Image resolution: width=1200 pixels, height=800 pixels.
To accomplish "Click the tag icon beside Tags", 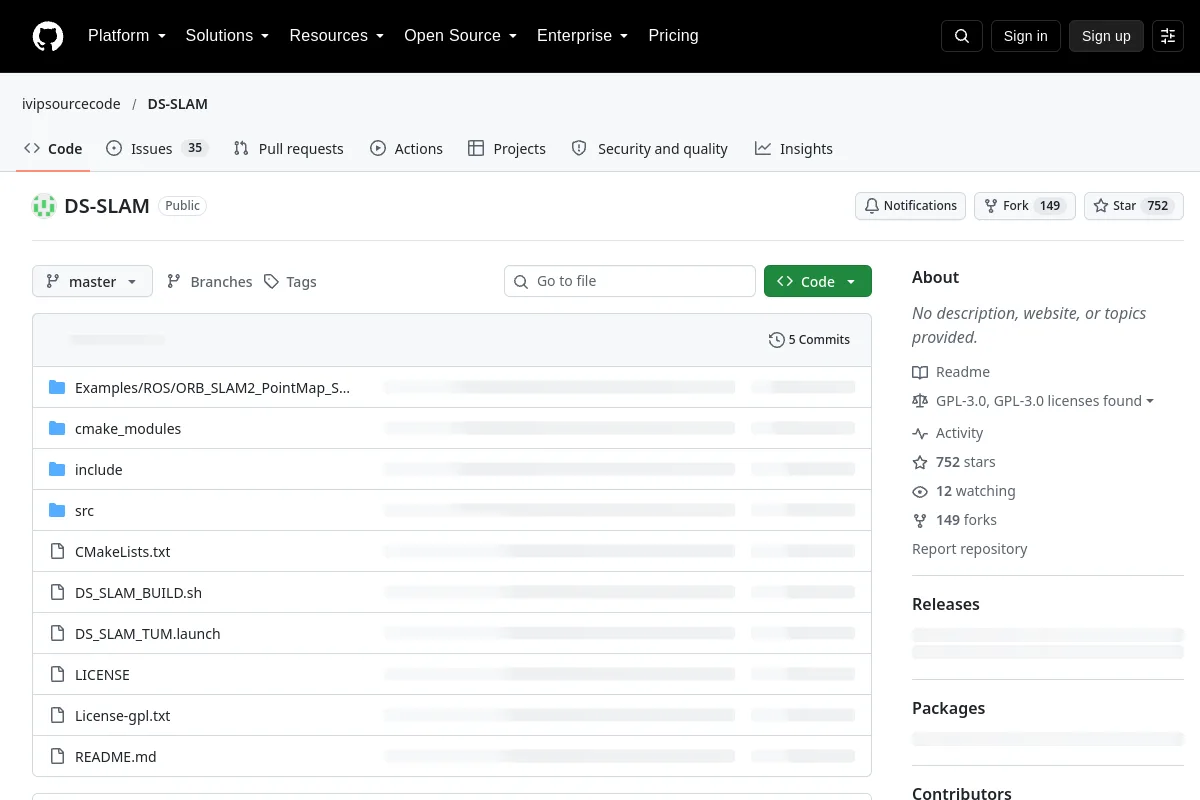I will tap(271, 282).
